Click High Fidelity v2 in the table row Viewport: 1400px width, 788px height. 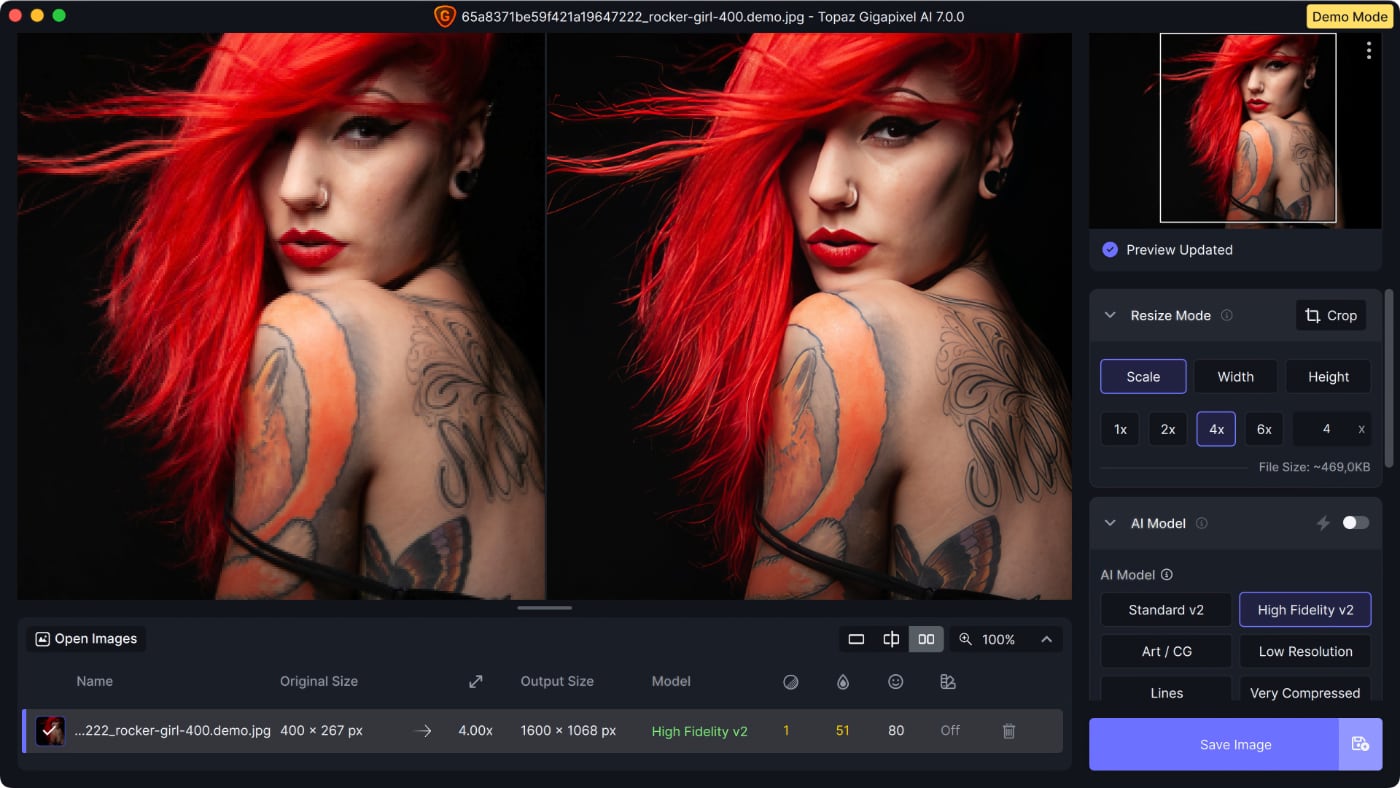click(x=699, y=731)
